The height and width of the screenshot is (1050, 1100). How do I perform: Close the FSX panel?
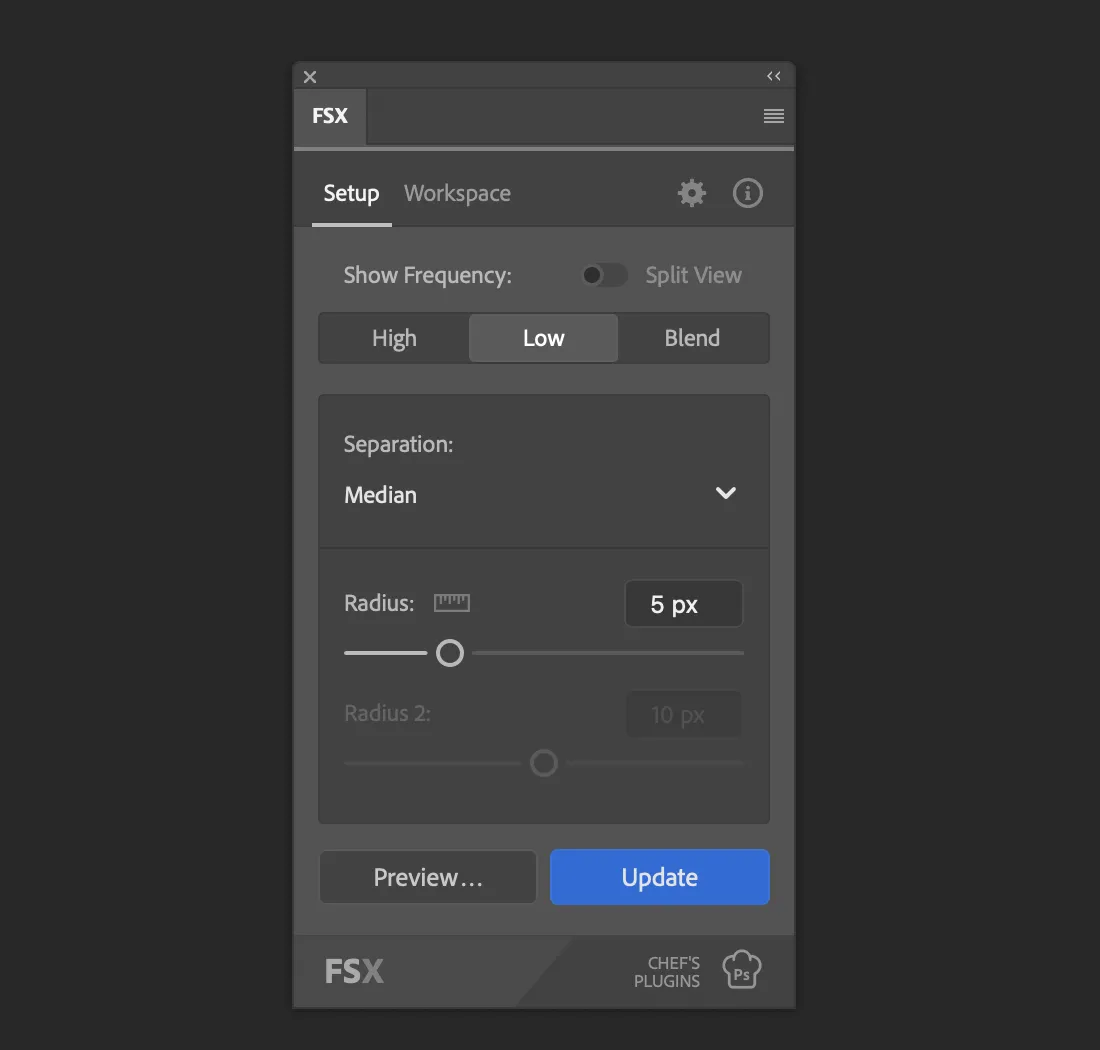tap(310, 76)
